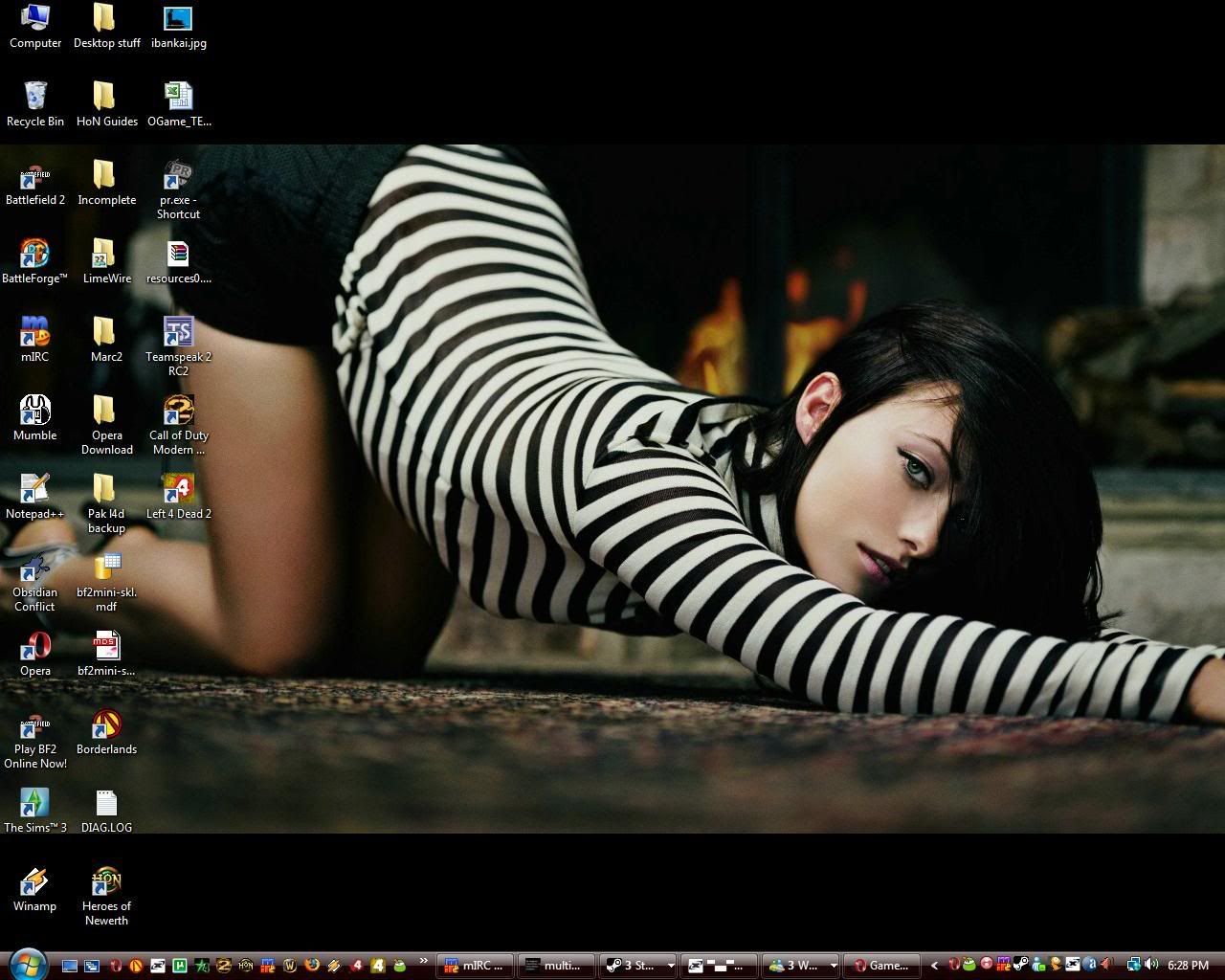Open the Computer desktop icon
The height and width of the screenshot is (980, 1225).
(x=35, y=26)
